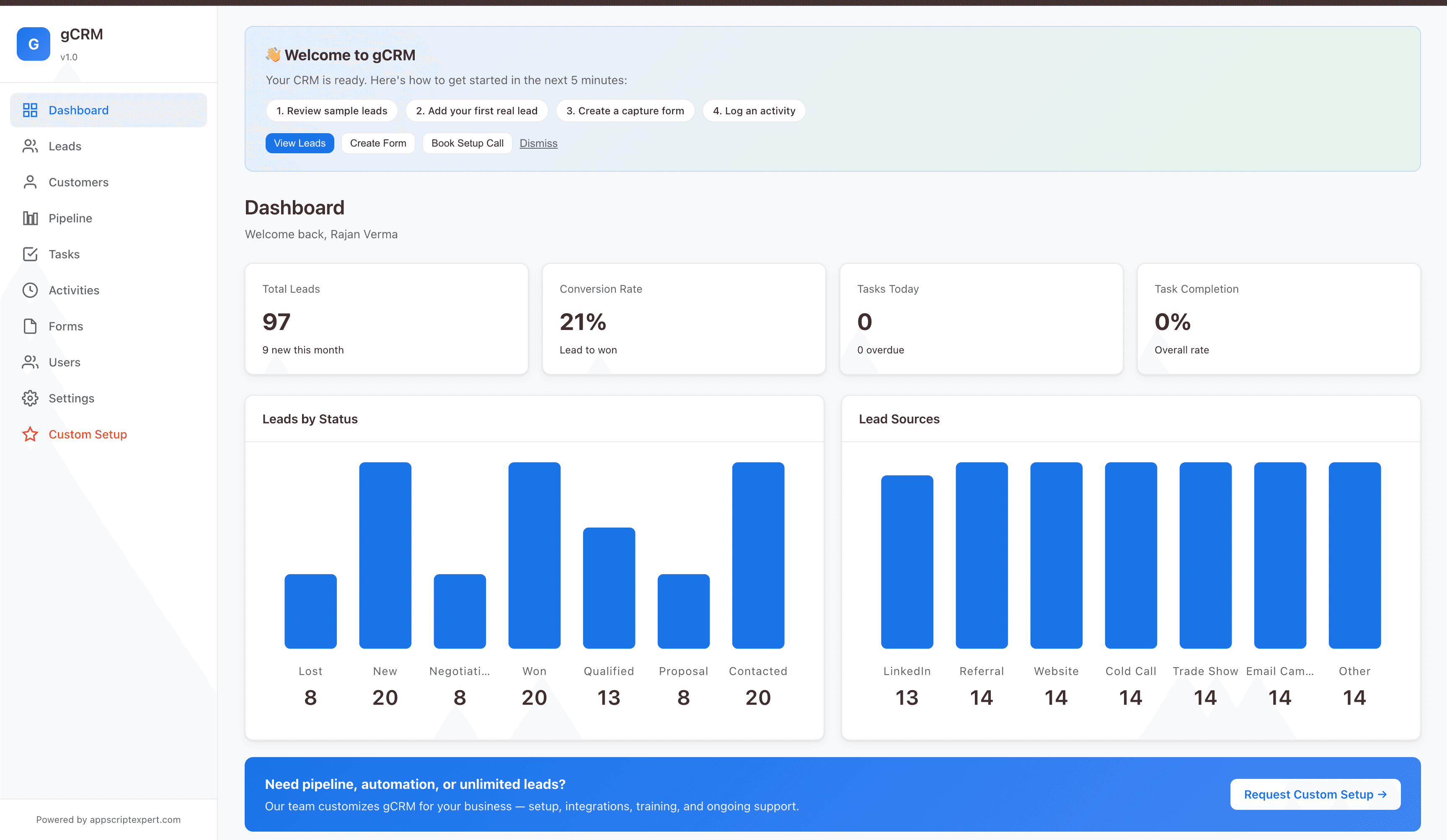1447x840 pixels.
Task: Click the 'Leads by Status' heading
Action: pyautogui.click(x=310, y=419)
